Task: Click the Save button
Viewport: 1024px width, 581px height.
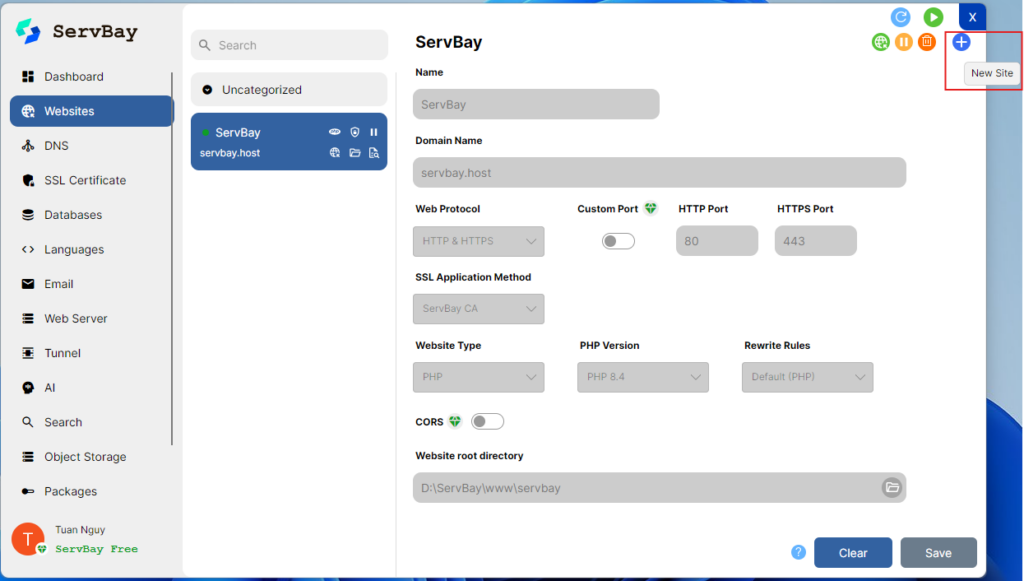Action: tap(938, 553)
